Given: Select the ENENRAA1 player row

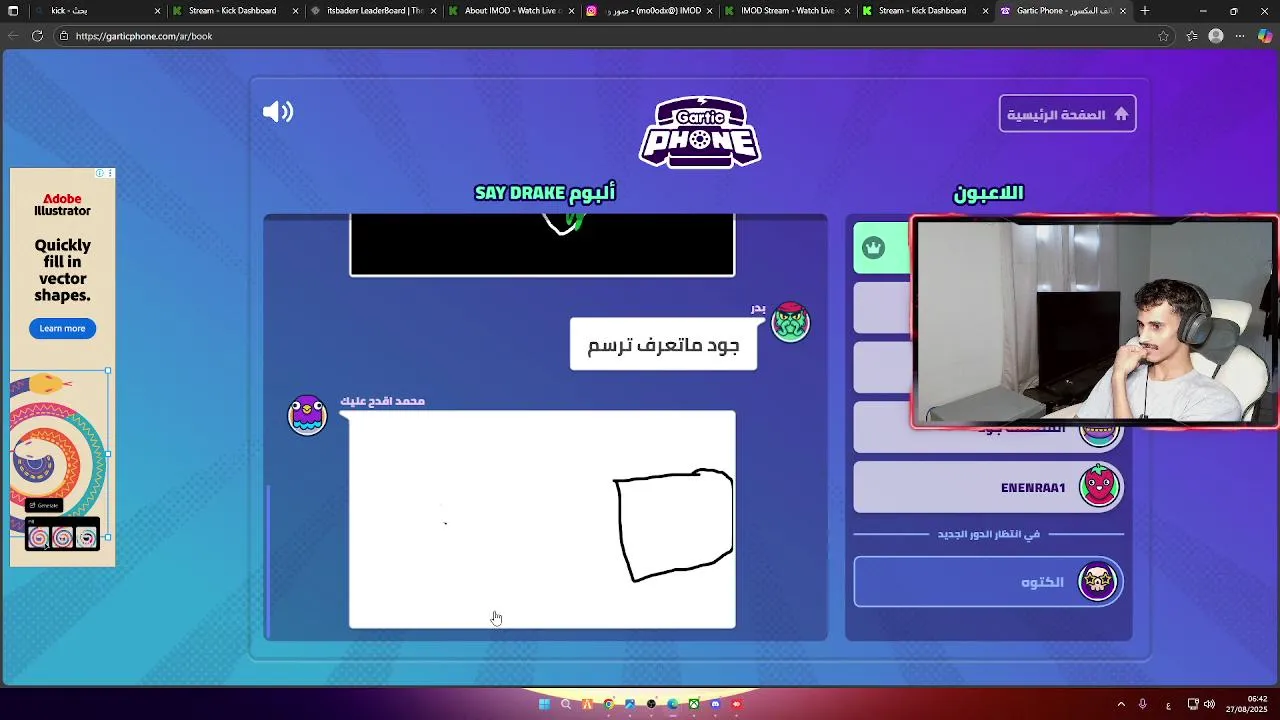Looking at the screenshot, I should click(988, 487).
